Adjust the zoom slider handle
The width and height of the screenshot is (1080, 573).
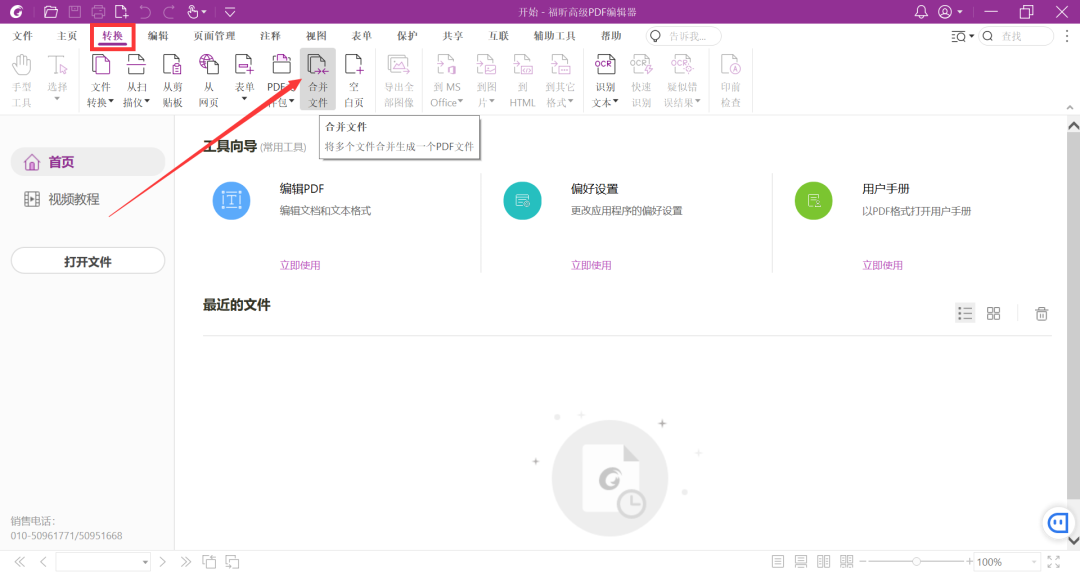tap(916, 562)
